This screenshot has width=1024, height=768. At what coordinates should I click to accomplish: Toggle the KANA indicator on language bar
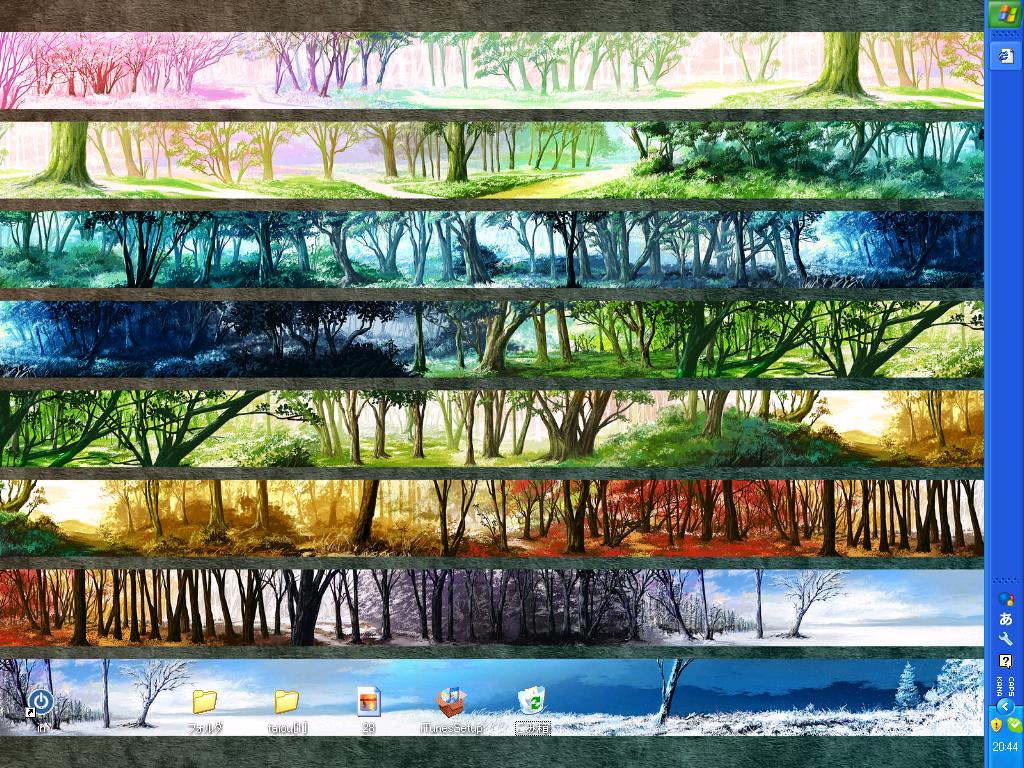click(x=1000, y=686)
